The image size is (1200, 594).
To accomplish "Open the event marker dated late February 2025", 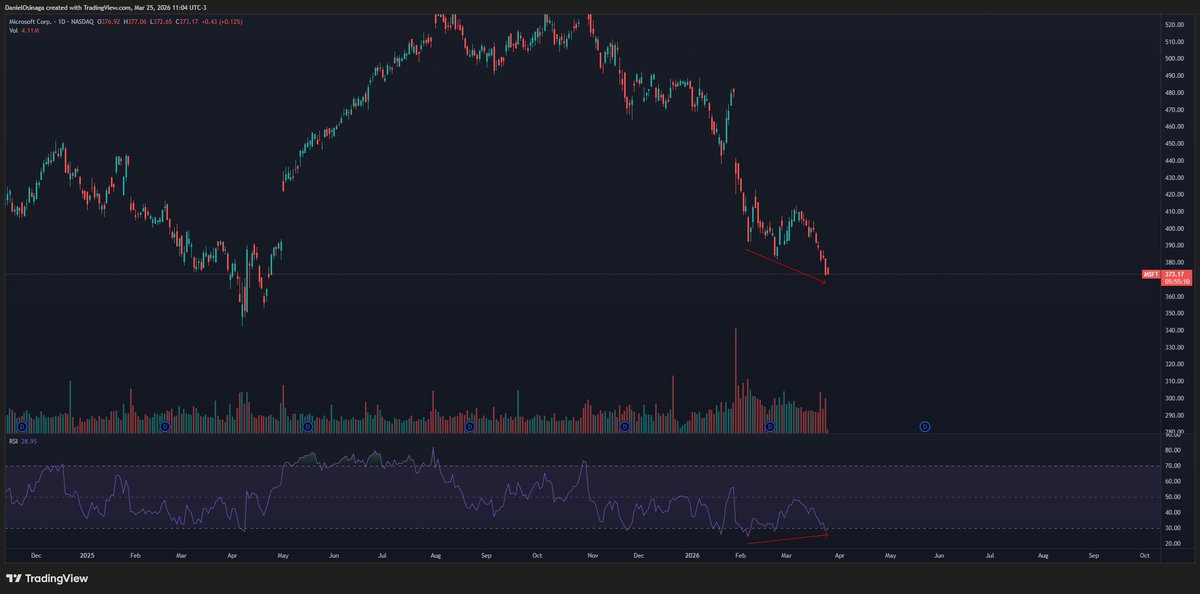I will point(164,426).
